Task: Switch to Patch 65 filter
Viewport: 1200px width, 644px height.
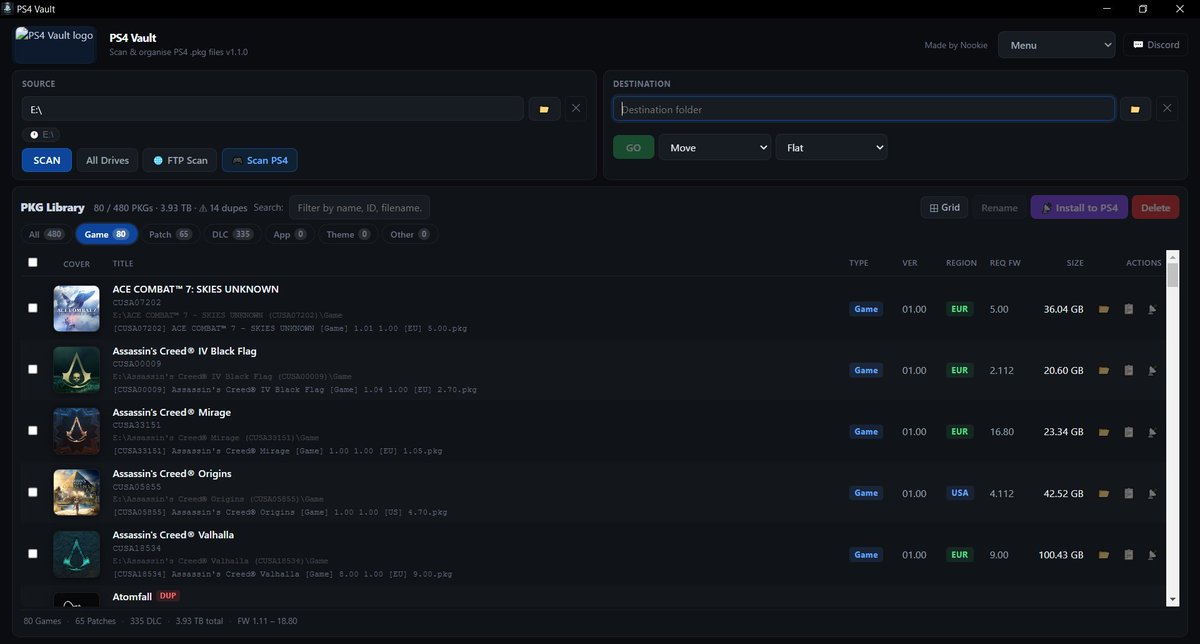Action: tap(169, 234)
